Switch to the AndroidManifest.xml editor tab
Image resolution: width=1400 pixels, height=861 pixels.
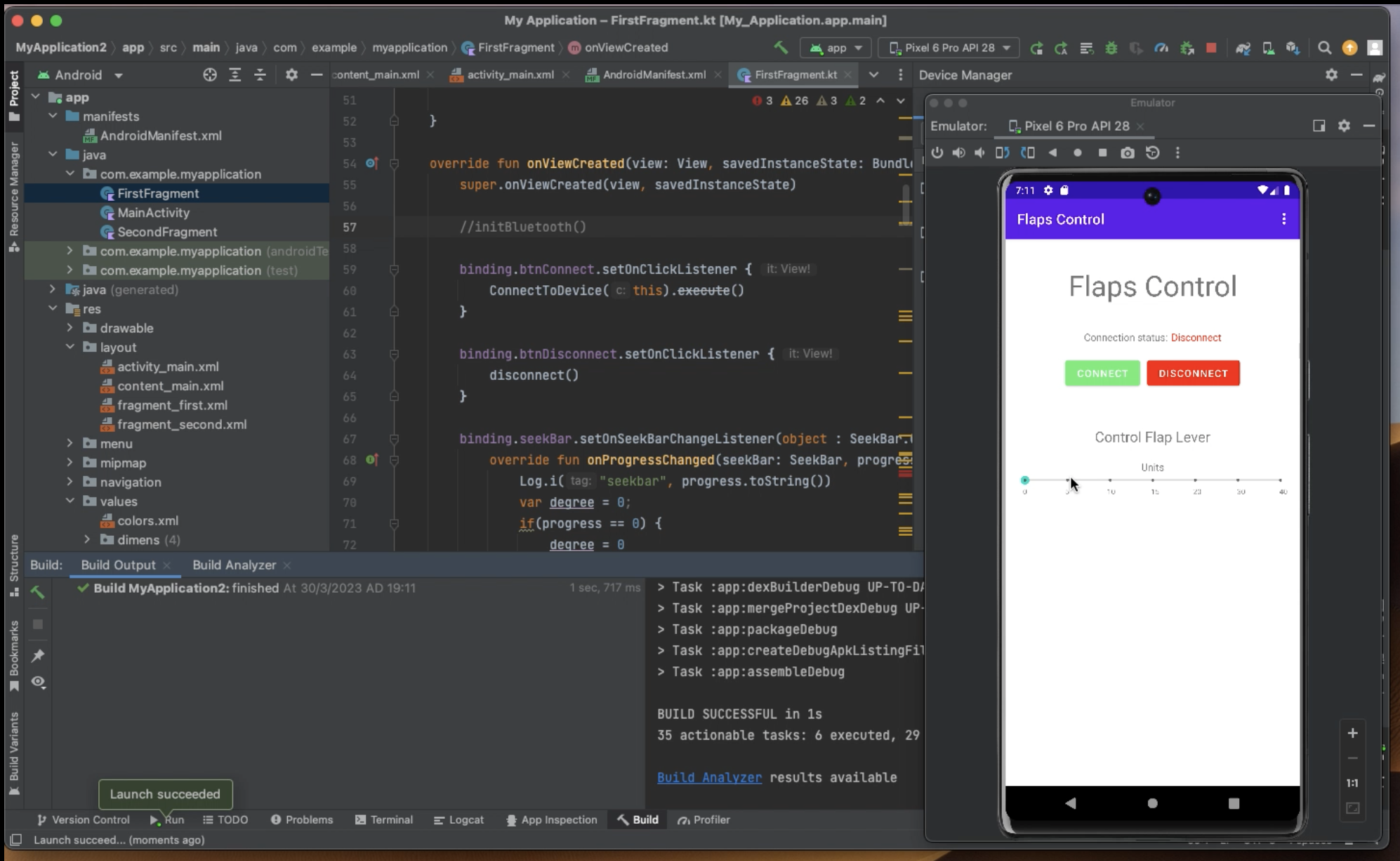(653, 74)
